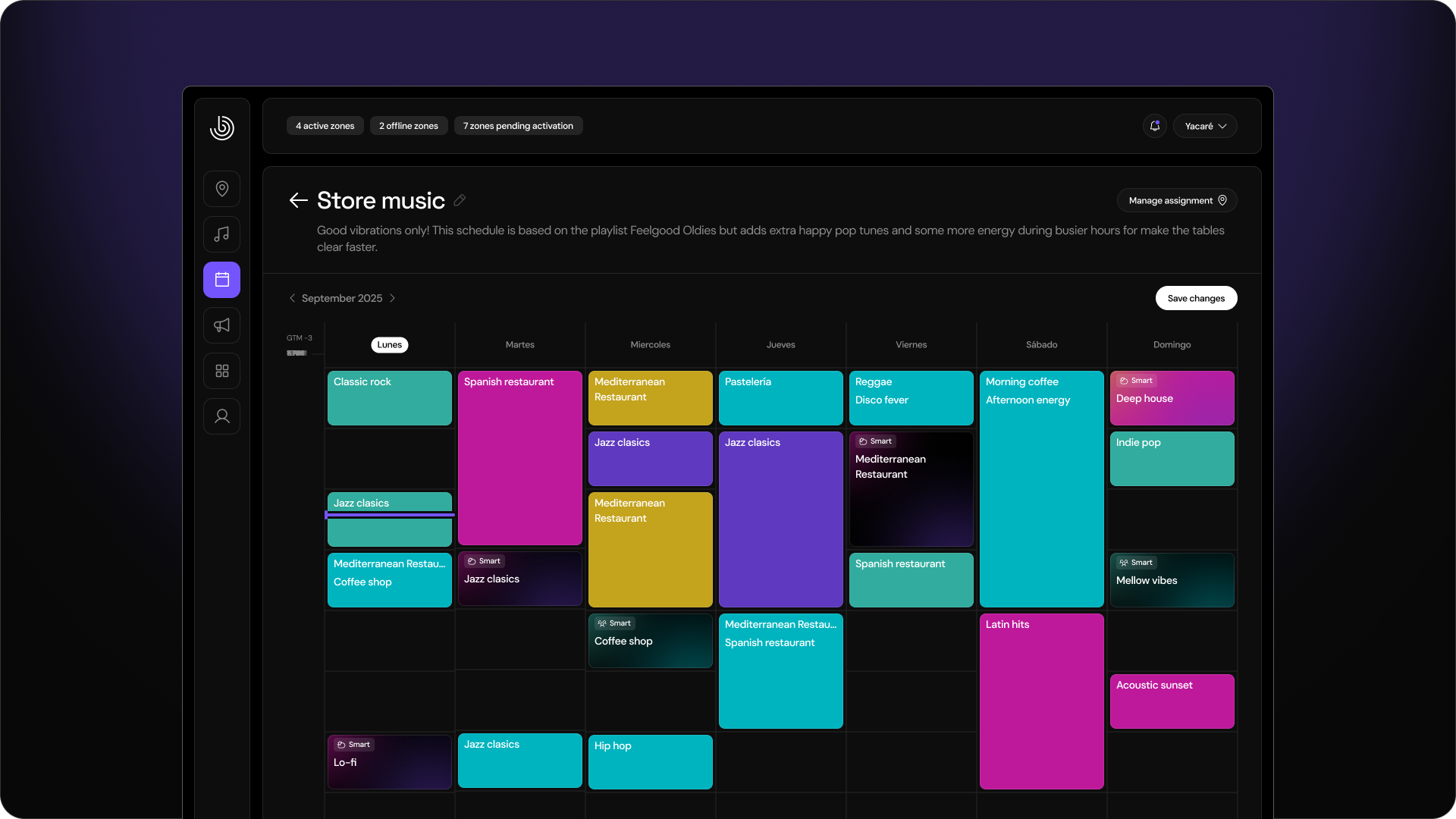This screenshot has height=819, width=1456.
Task: Toggle the 7 zones pending activation chip
Action: point(518,125)
